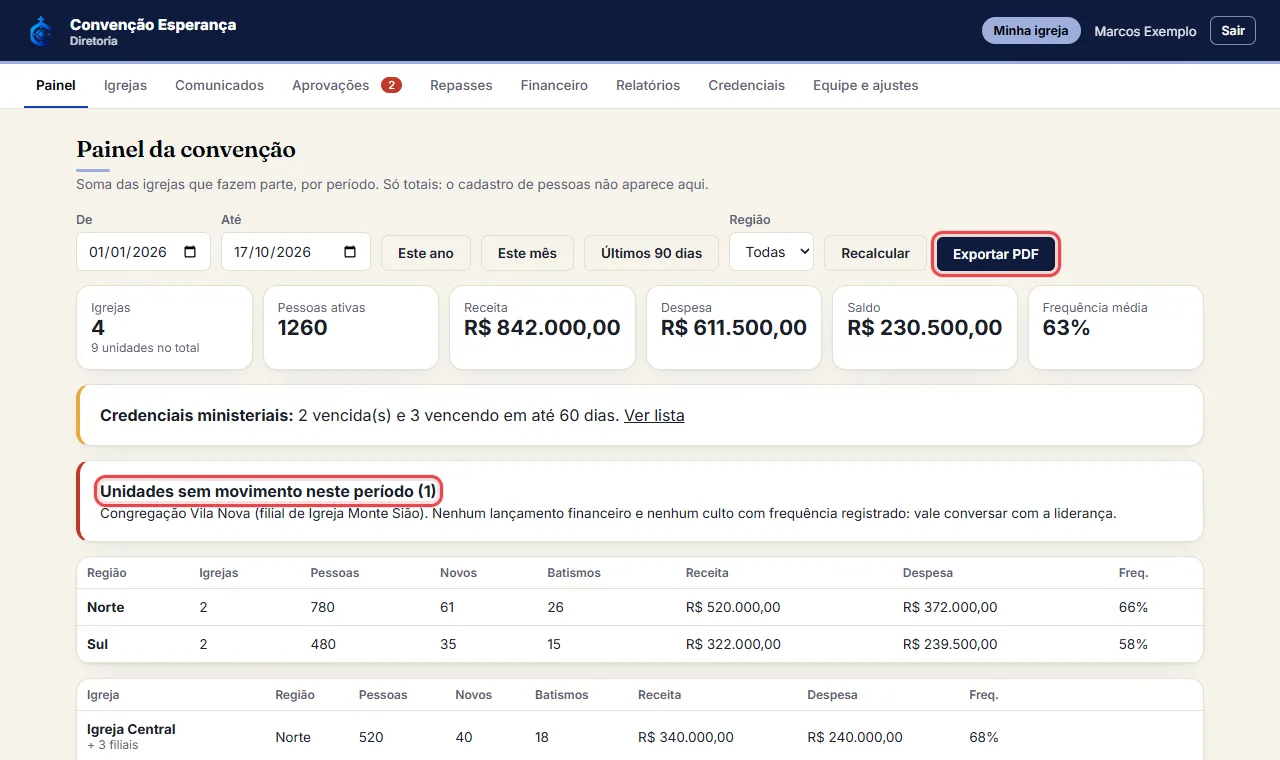Click the Sul despesa R$ 239.500,00 cell

(950, 644)
